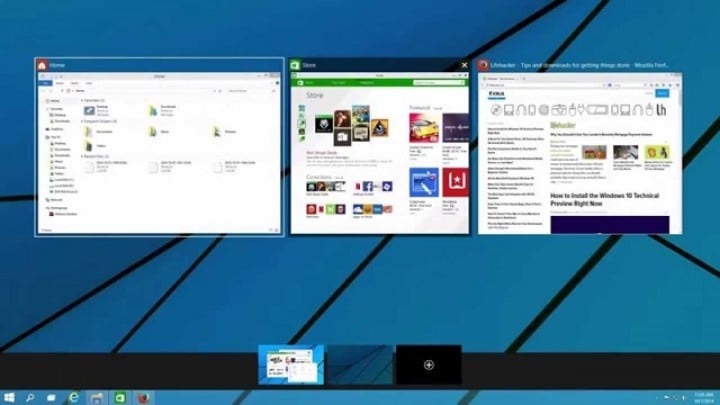Click the taskbar clock and date
This screenshot has height=405, width=720.
703,398
